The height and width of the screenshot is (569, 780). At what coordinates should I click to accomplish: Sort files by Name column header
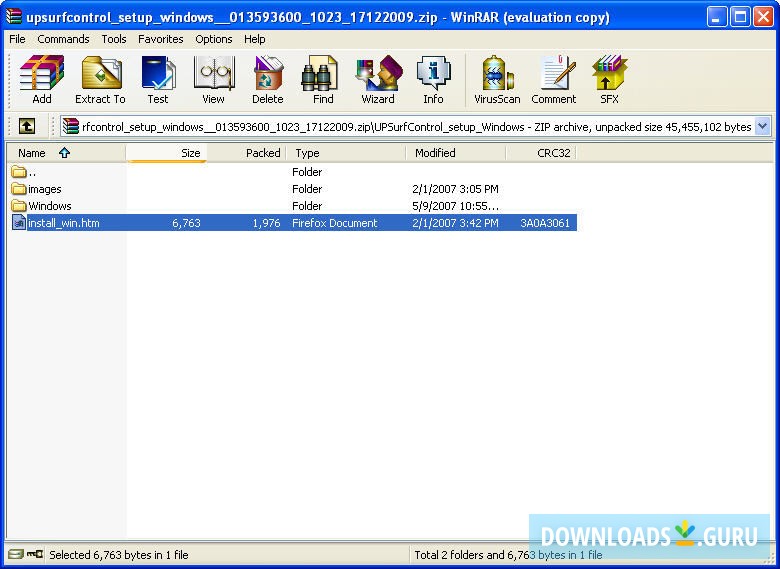point(32,153)
